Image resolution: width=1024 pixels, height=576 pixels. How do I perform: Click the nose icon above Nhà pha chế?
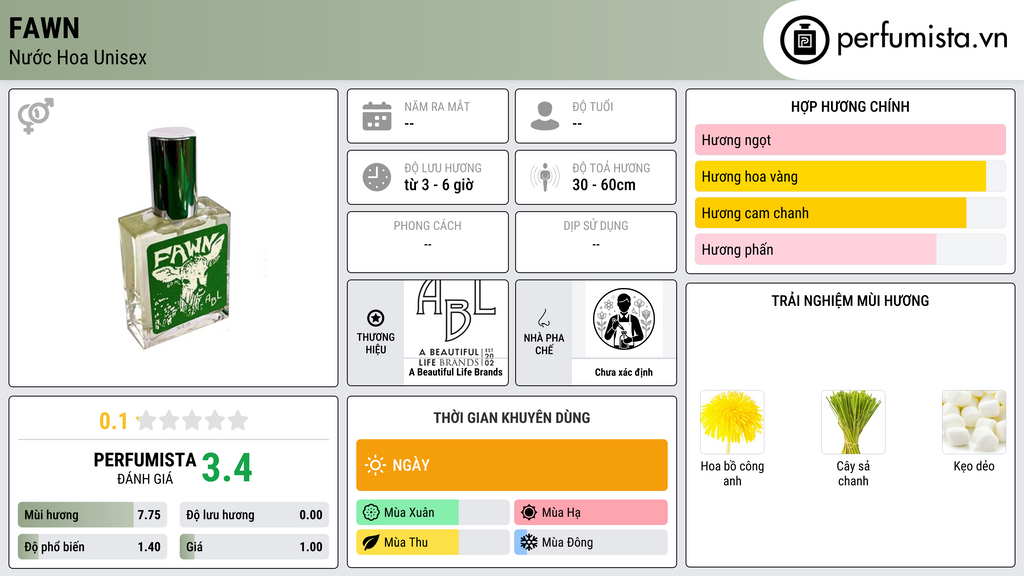point(543,318)
